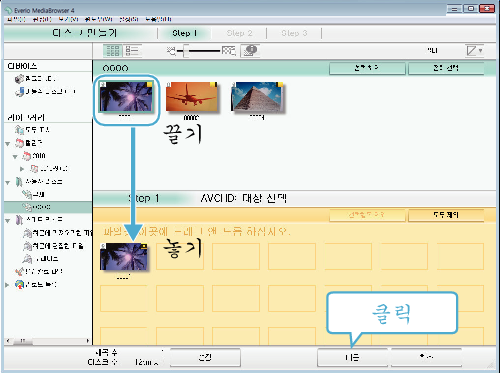Click the large thumbnail size icon
500x373 pixels.
pos(229,51)
